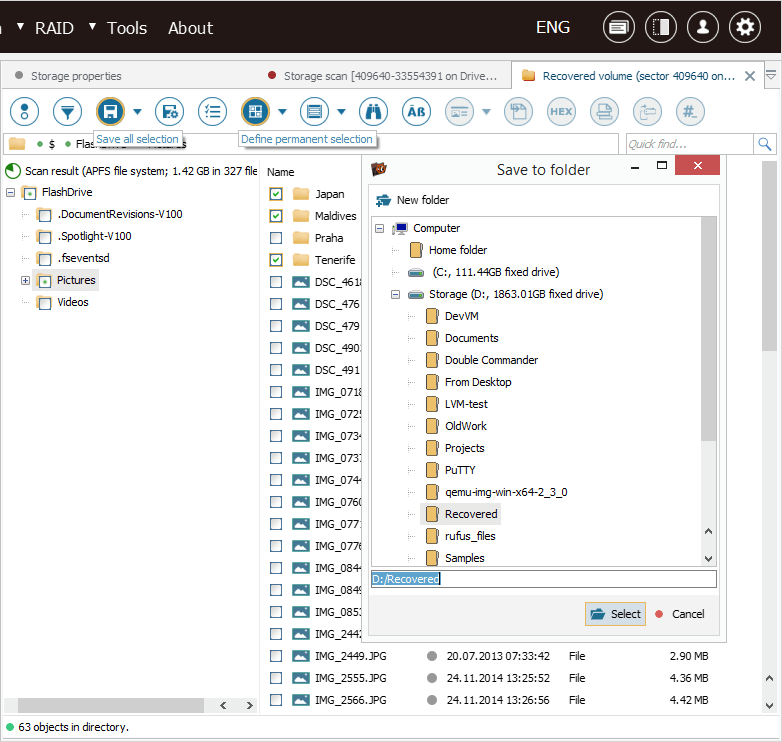Toggle the Tenerife folder checkbox

pos(276,260)
